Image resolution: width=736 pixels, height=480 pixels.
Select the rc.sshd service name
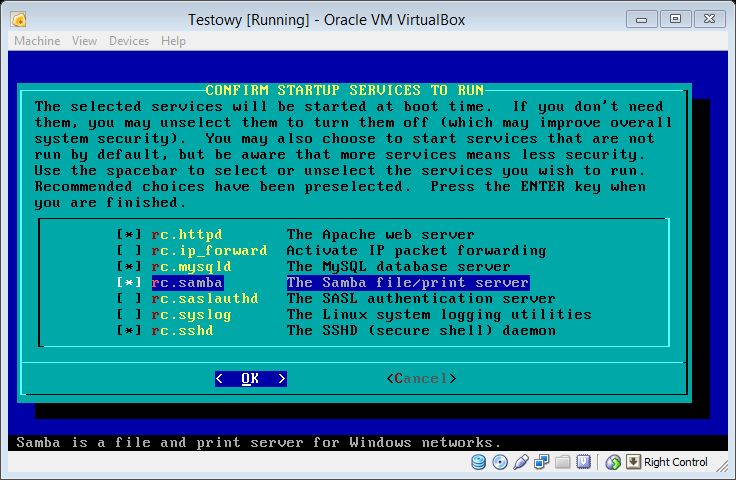(183, 330)
